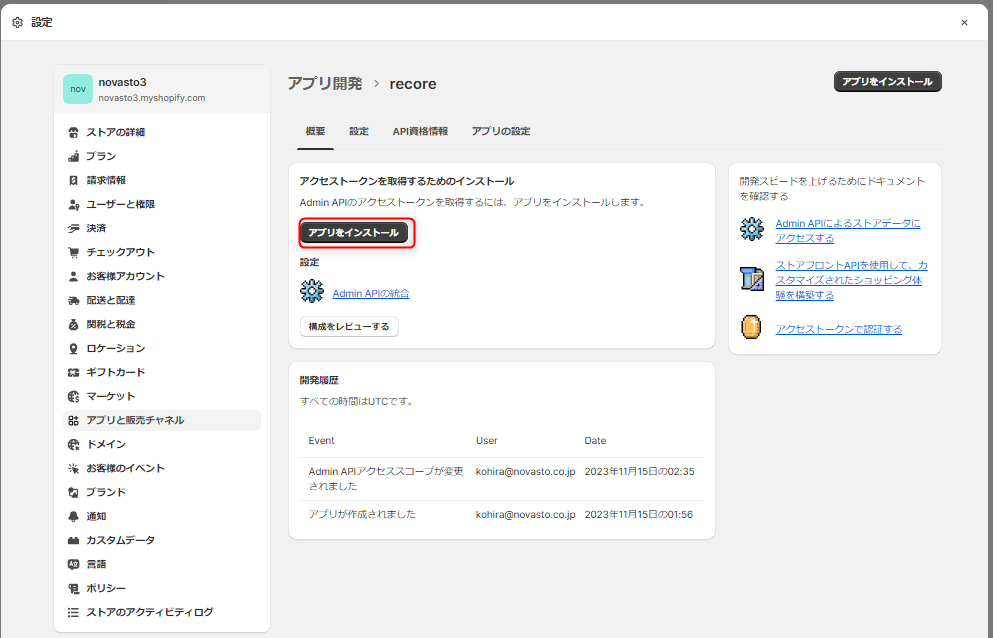Open 配送と配達 settings

(x=162, y=300)
